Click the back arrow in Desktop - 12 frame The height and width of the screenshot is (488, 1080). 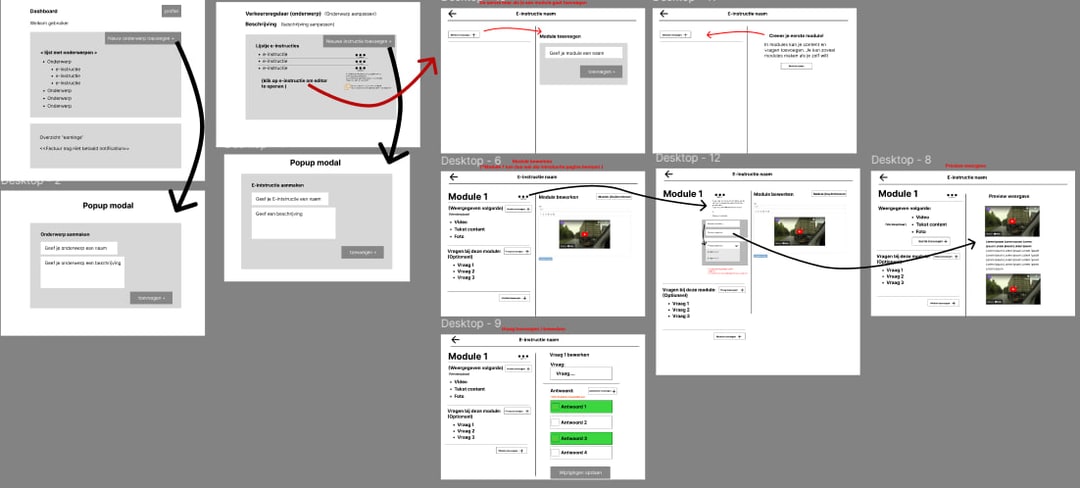coord(667,175)
